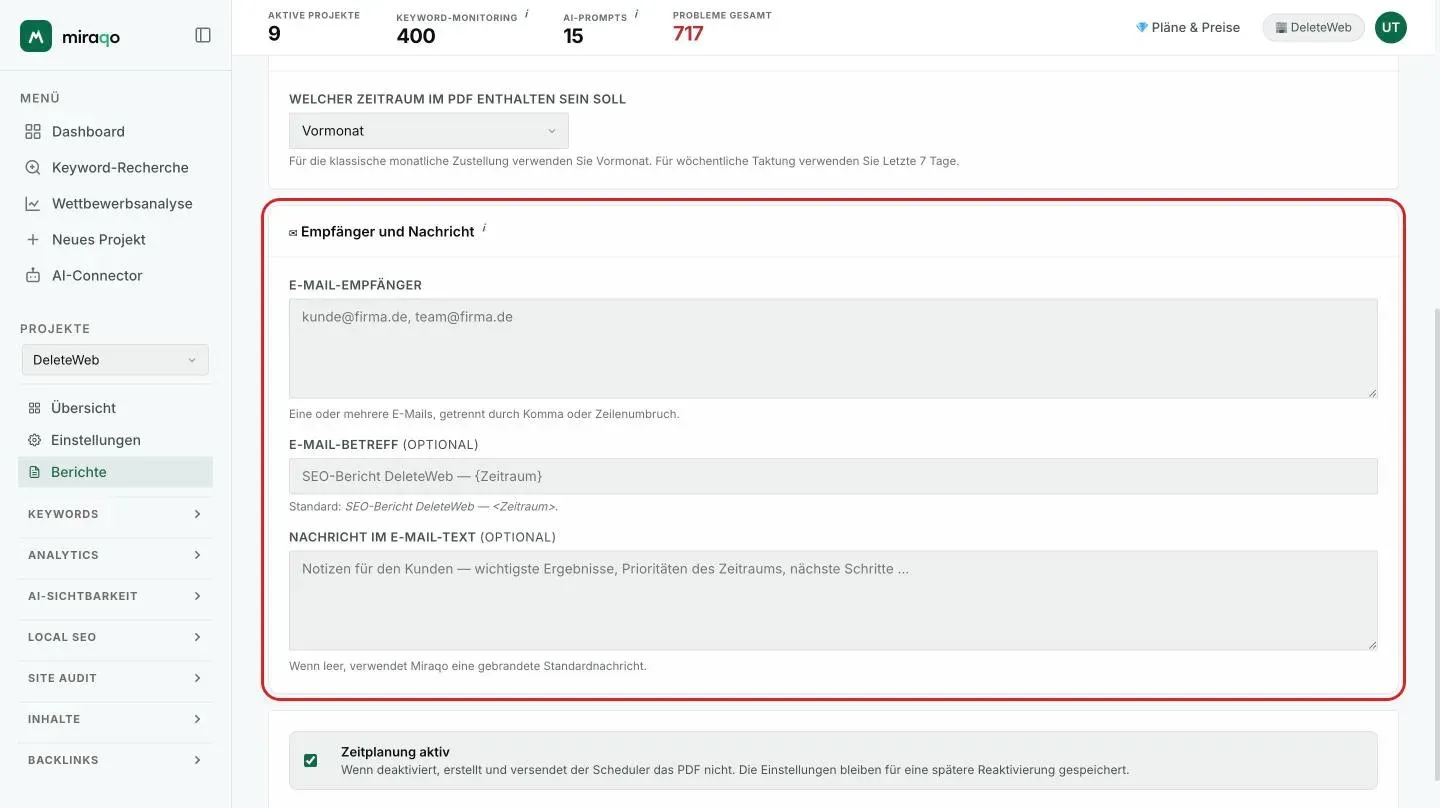1440x808 pixels.
Task: Open the UT user avatar
Action: (x=1390, y=27)
